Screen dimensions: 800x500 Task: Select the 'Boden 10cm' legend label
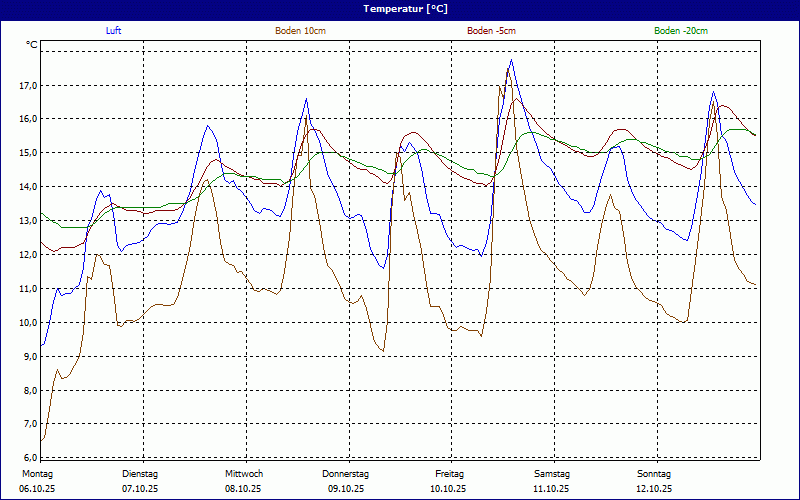(x=300, y=31)
